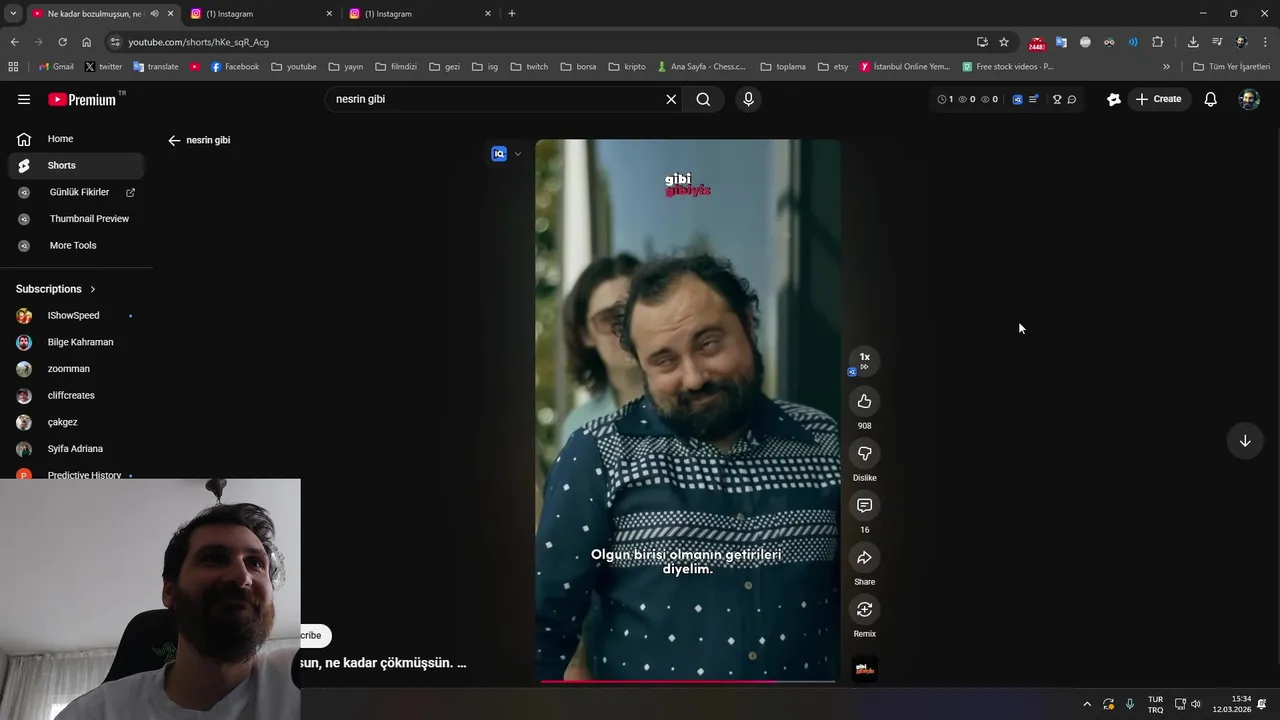Remix this Short
Screen dimensions: 1280x720
[865, 610]
